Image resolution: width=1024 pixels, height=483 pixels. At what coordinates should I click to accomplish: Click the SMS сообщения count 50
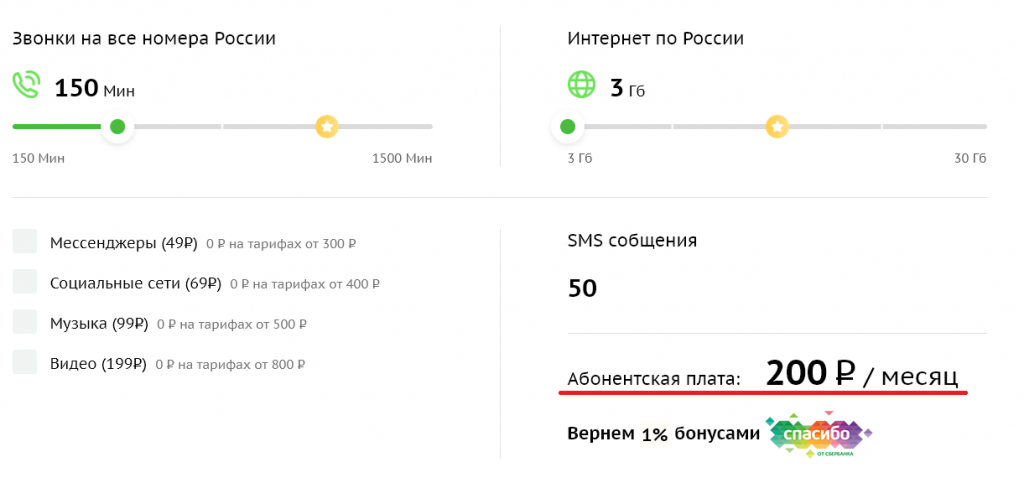(x=582, y=289)
